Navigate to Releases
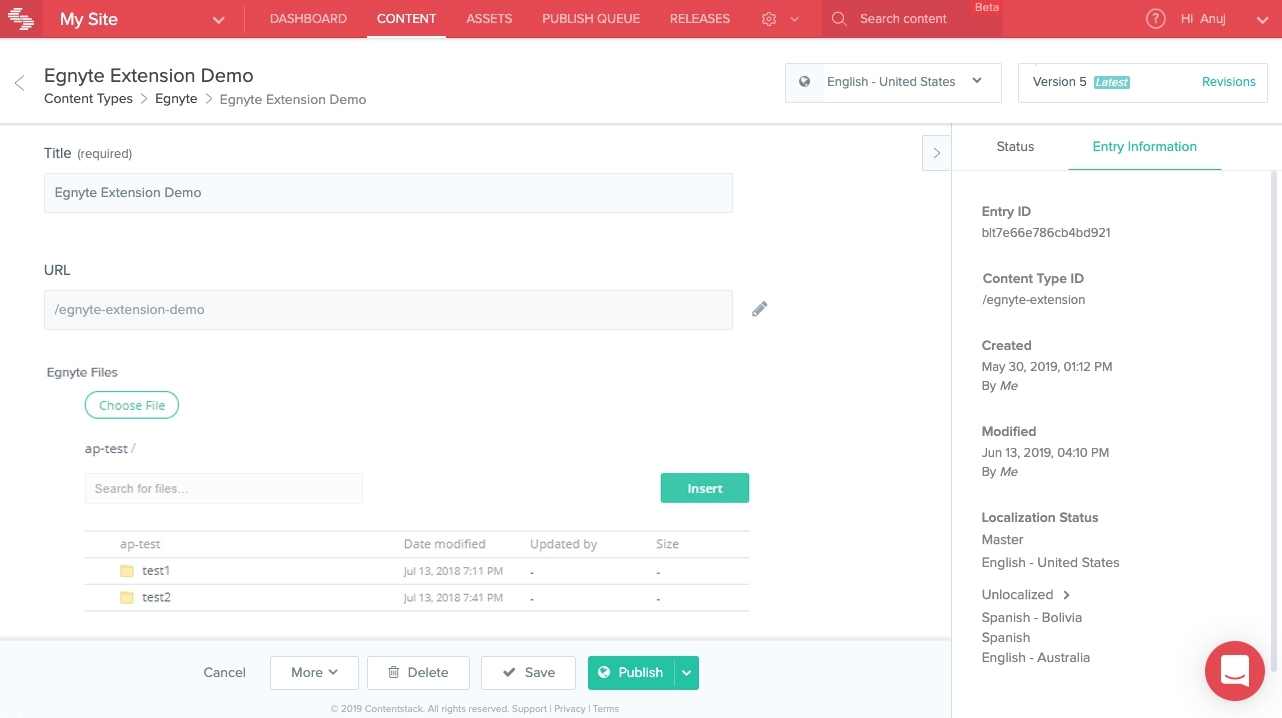The image size is (1282, 718). [700, 19]
